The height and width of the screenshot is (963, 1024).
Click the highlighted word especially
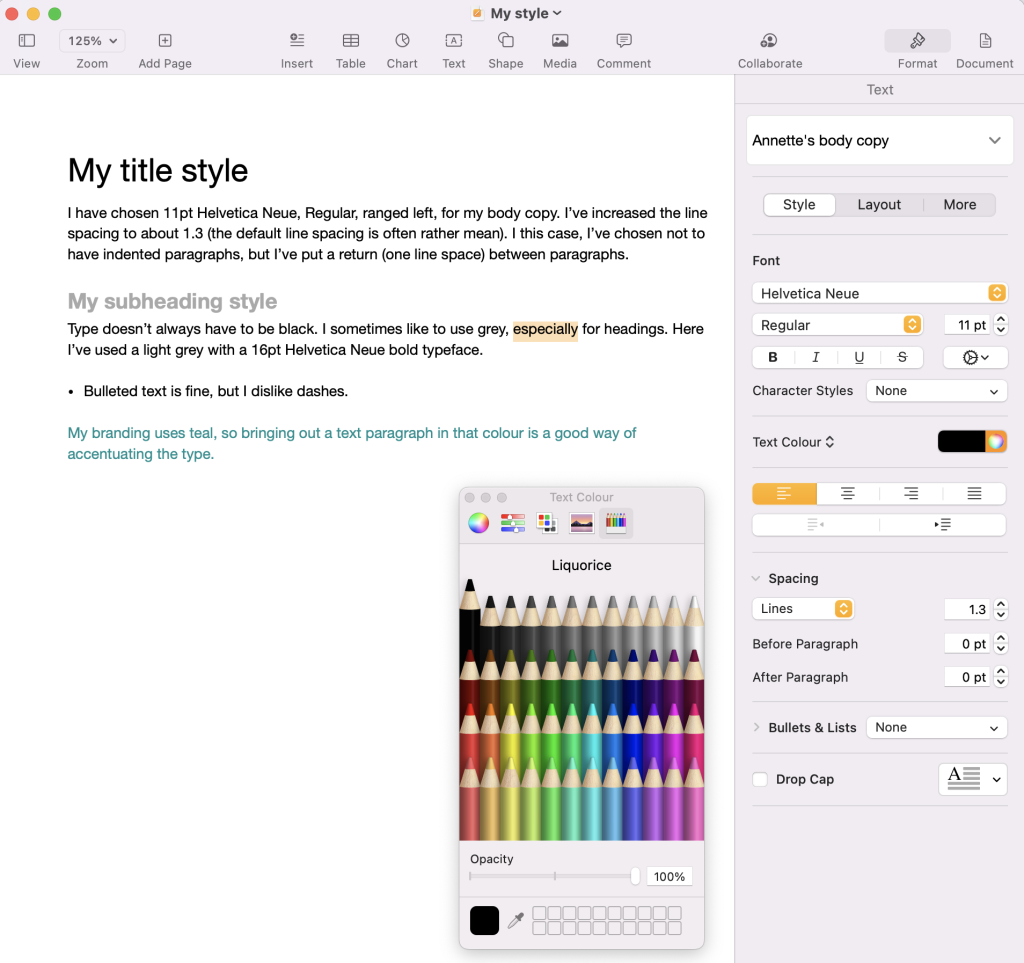click(545, 329)
